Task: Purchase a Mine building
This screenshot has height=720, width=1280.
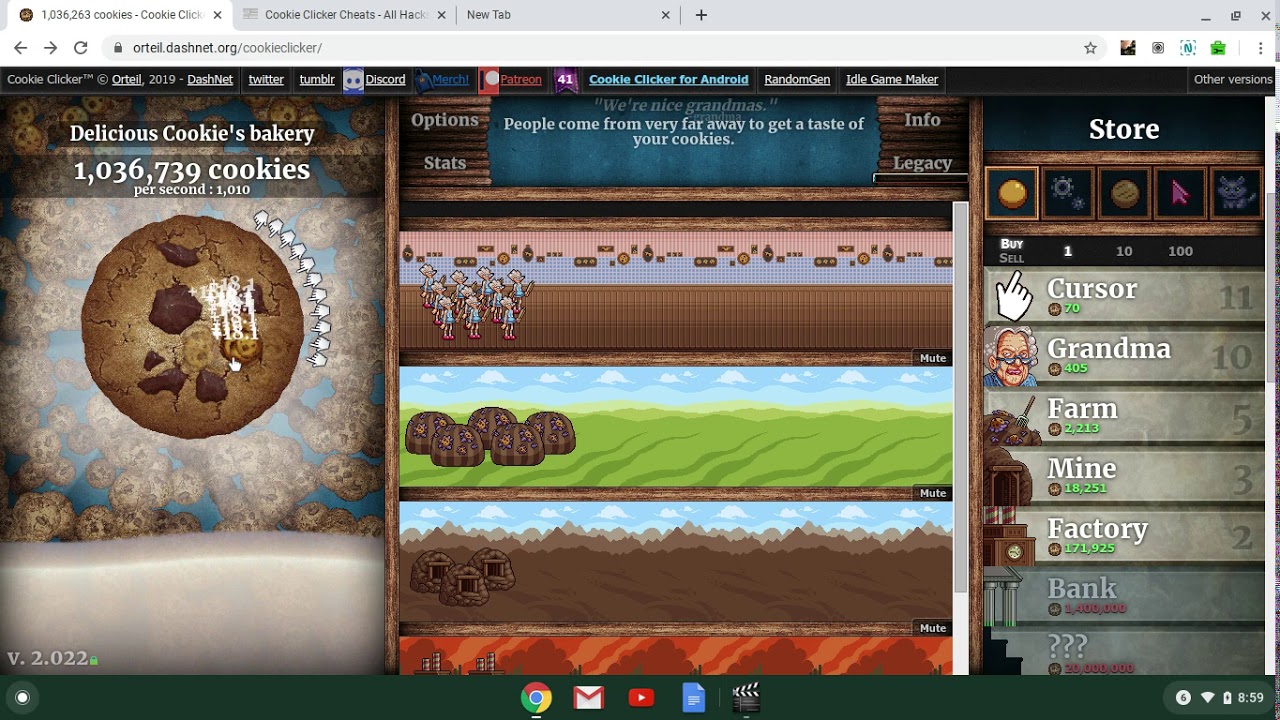Action: 1124,476
